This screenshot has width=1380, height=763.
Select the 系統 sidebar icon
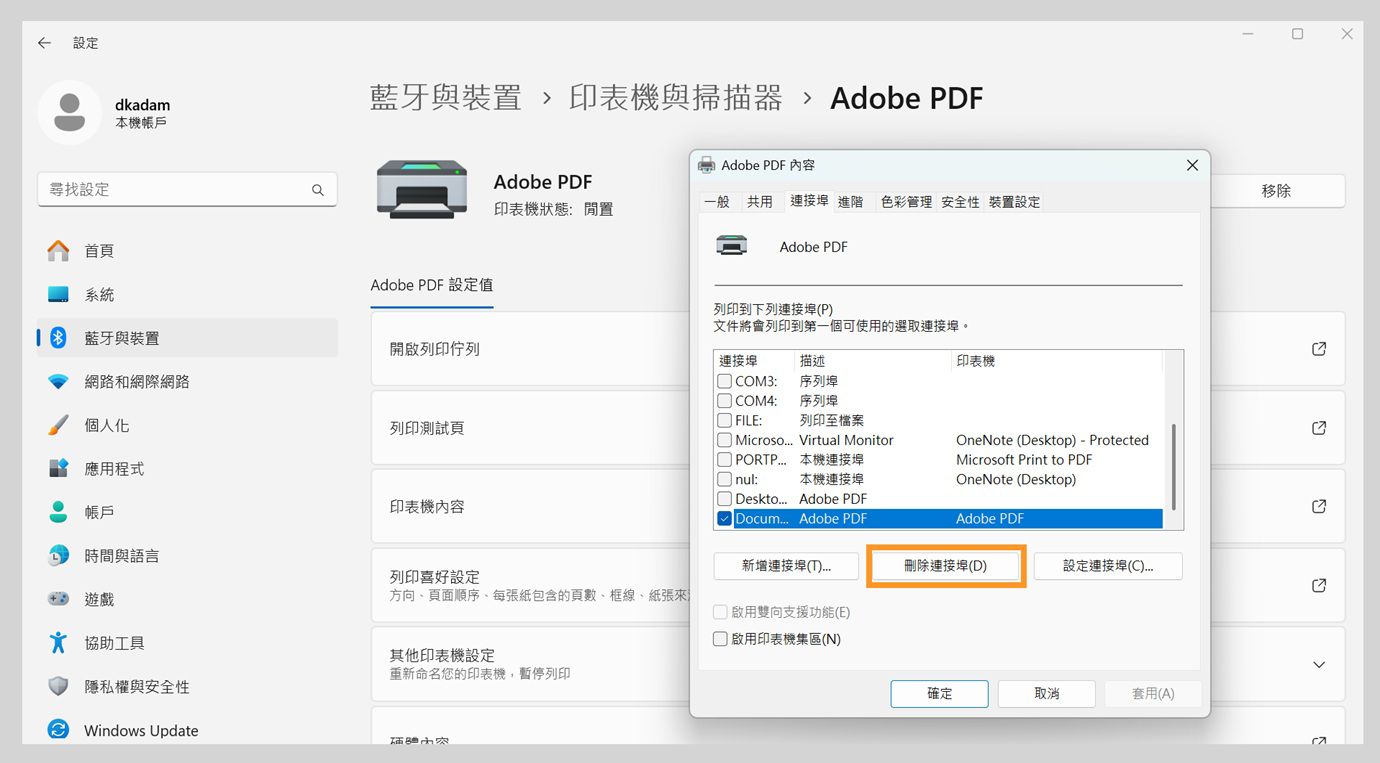[x=57, y=294]
